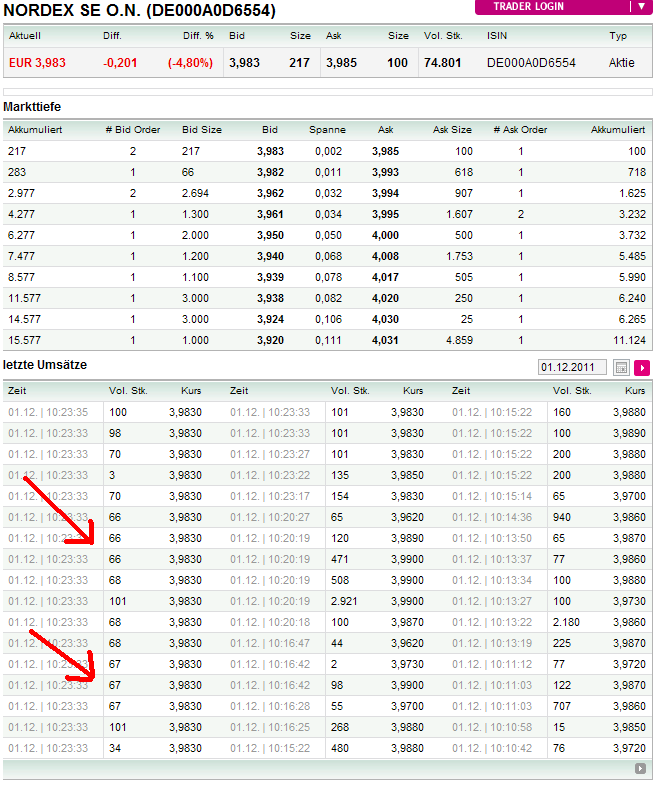Click the spread value 0,111

tap(328, 340)
